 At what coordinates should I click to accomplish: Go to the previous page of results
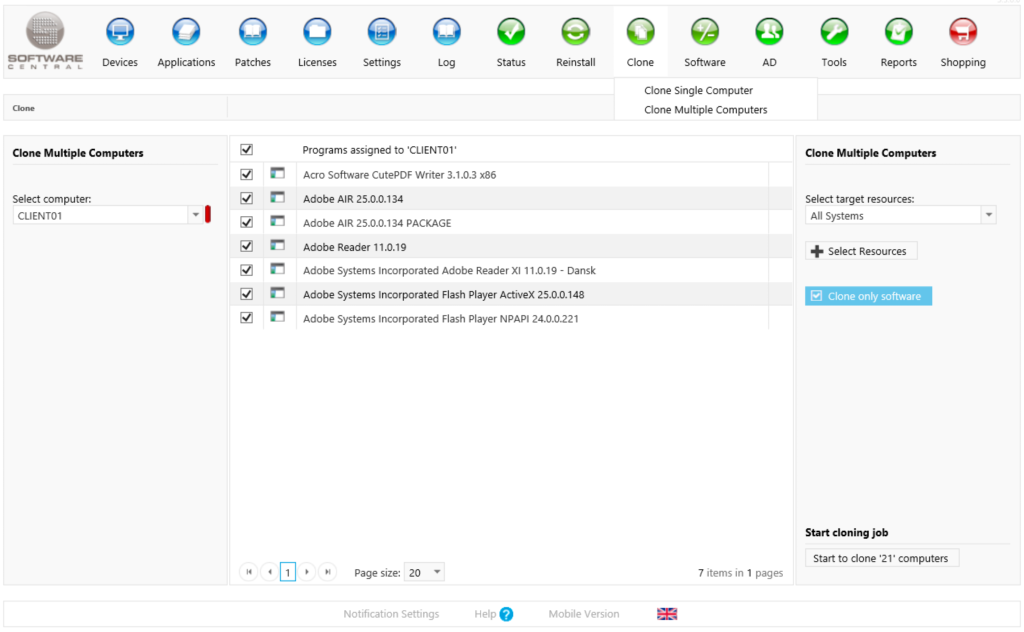pos(269,572)
